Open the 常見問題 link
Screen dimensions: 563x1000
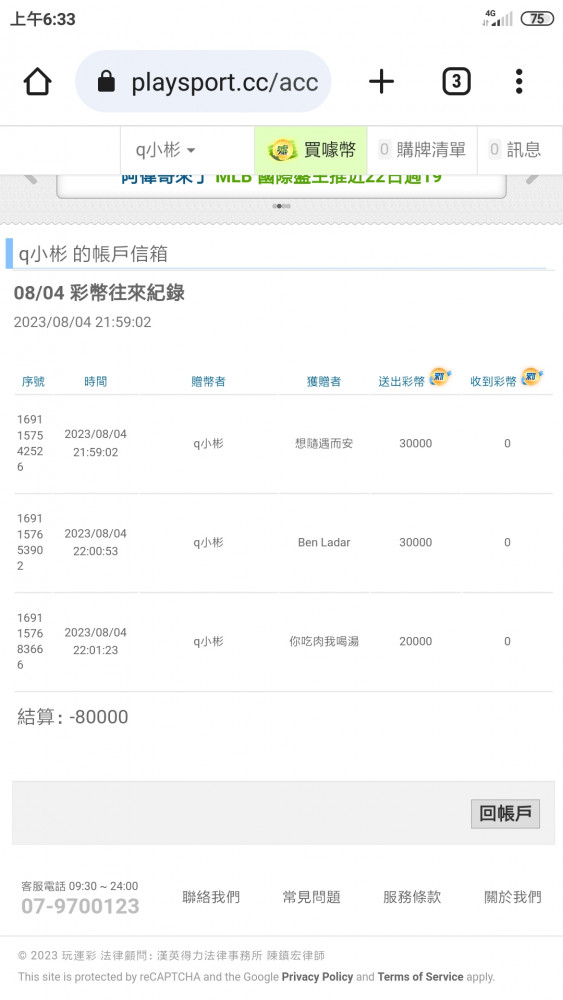click(311, 897)
